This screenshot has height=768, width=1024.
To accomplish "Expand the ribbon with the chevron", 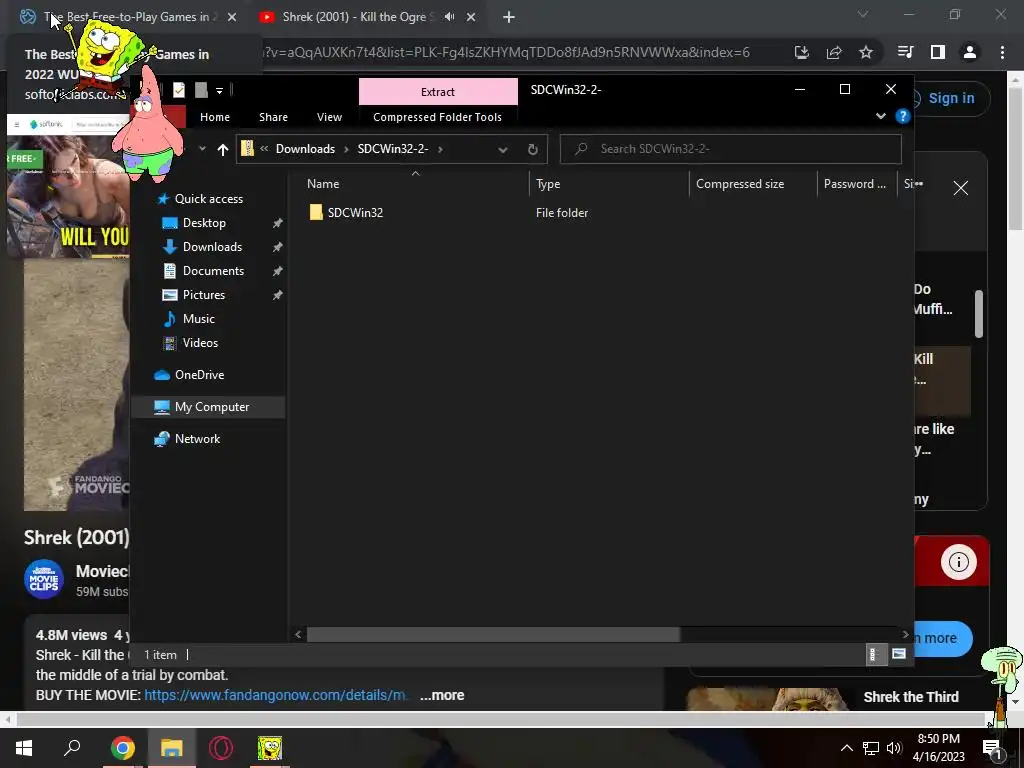I will pyautogui.click(x=880, y=116).
